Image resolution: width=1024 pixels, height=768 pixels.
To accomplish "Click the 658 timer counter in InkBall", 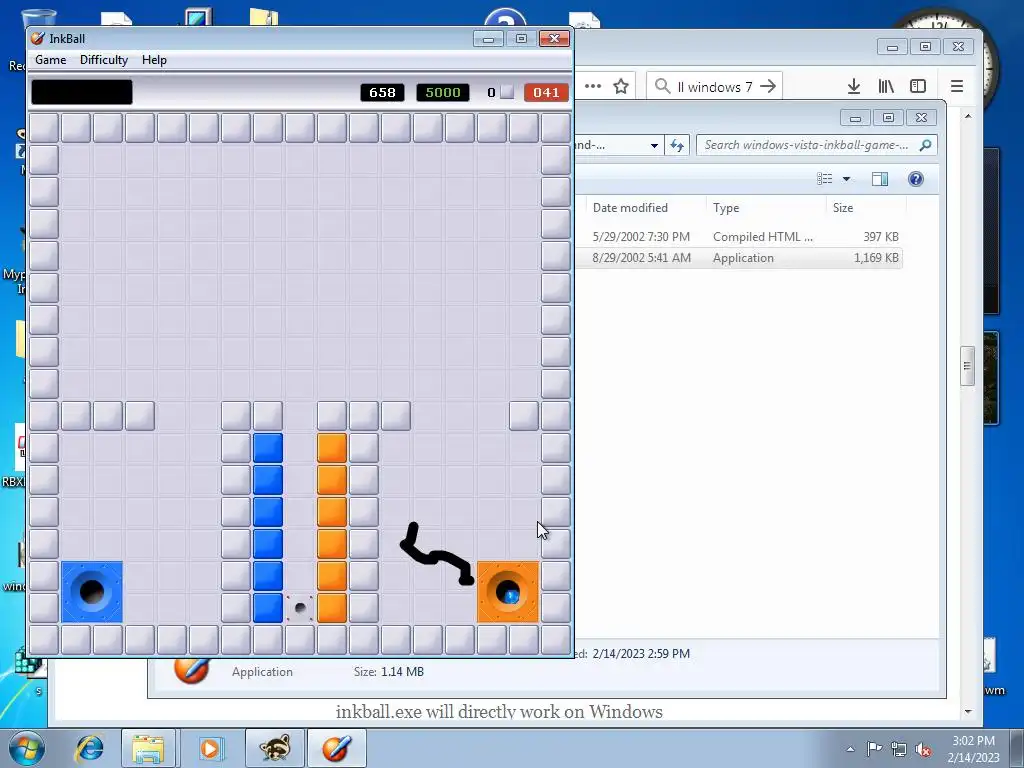I will 382,92.
